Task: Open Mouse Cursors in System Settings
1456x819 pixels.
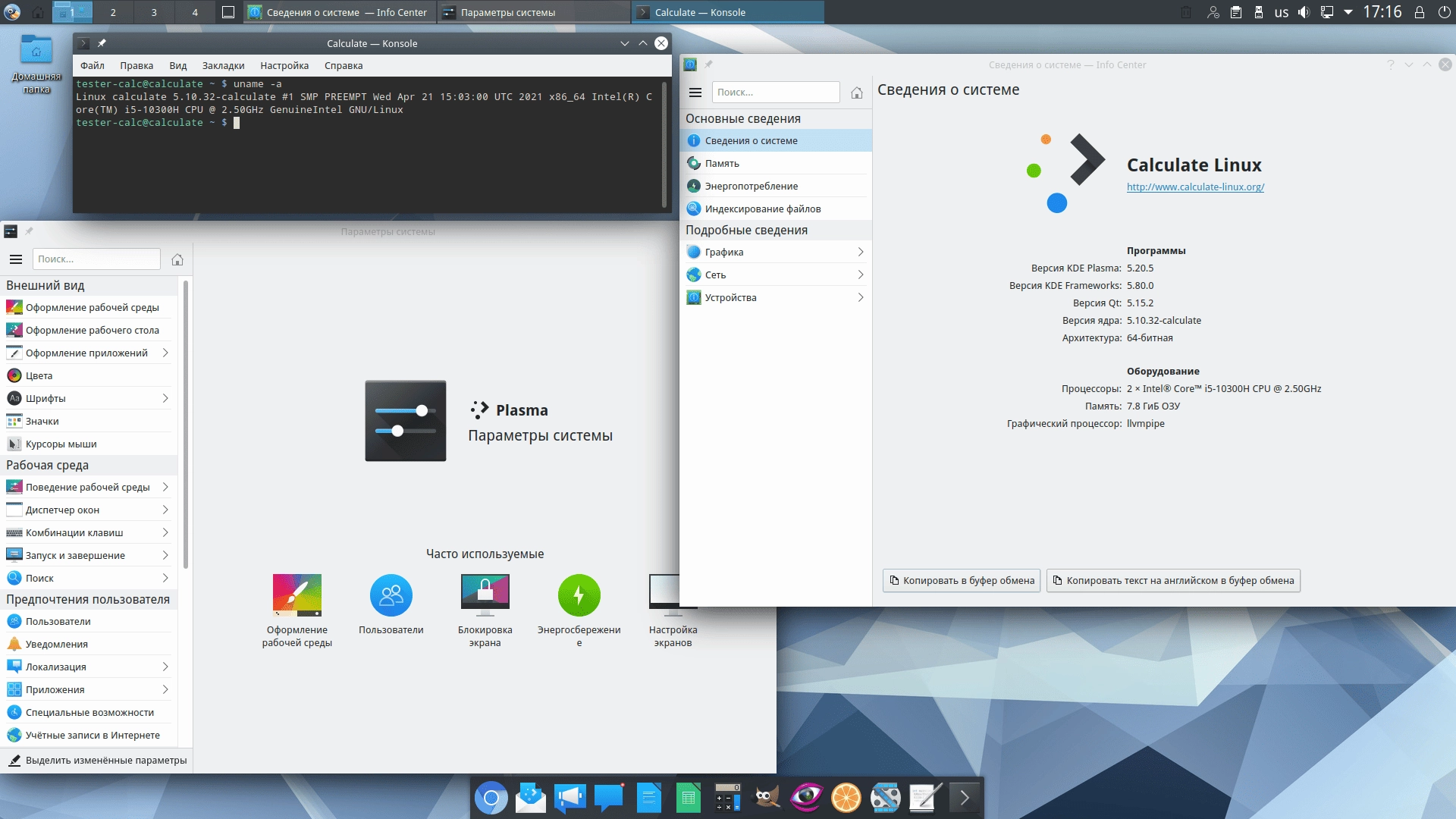Action: (x=89, y=444)
